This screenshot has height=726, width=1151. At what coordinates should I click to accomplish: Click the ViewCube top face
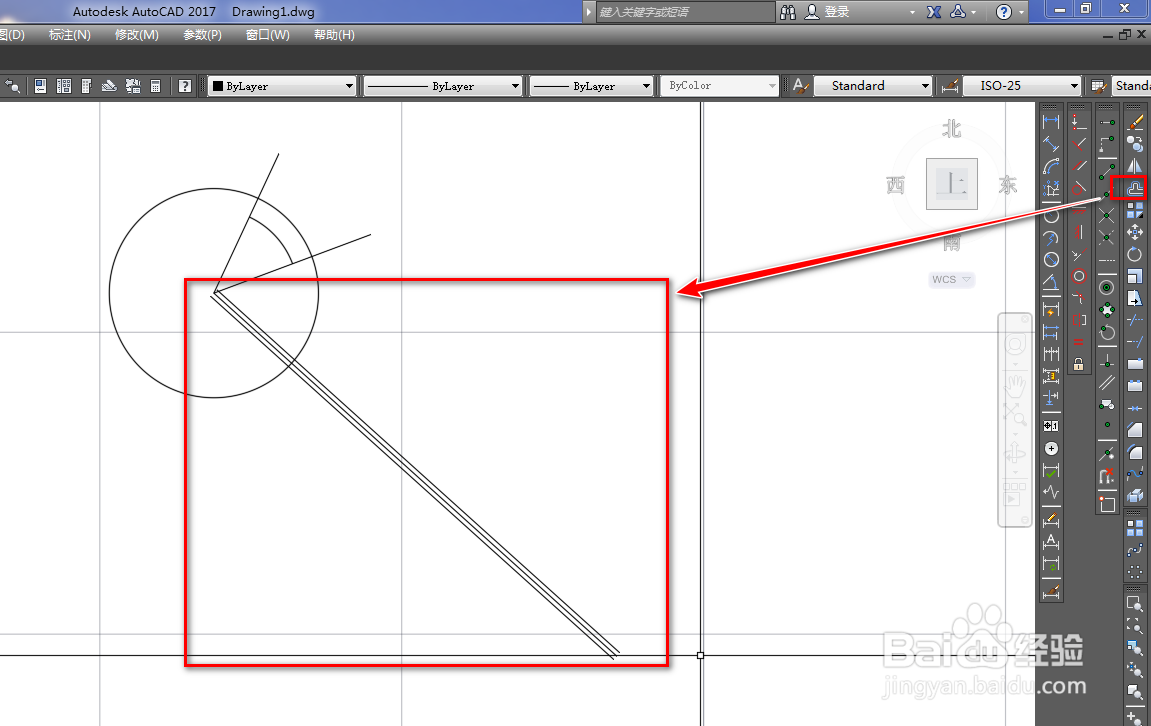952,184
